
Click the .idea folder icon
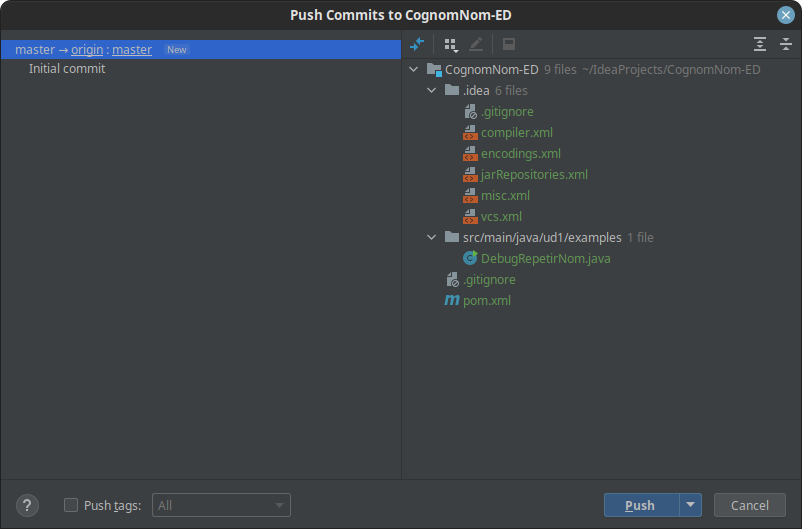tap(452, 90)
